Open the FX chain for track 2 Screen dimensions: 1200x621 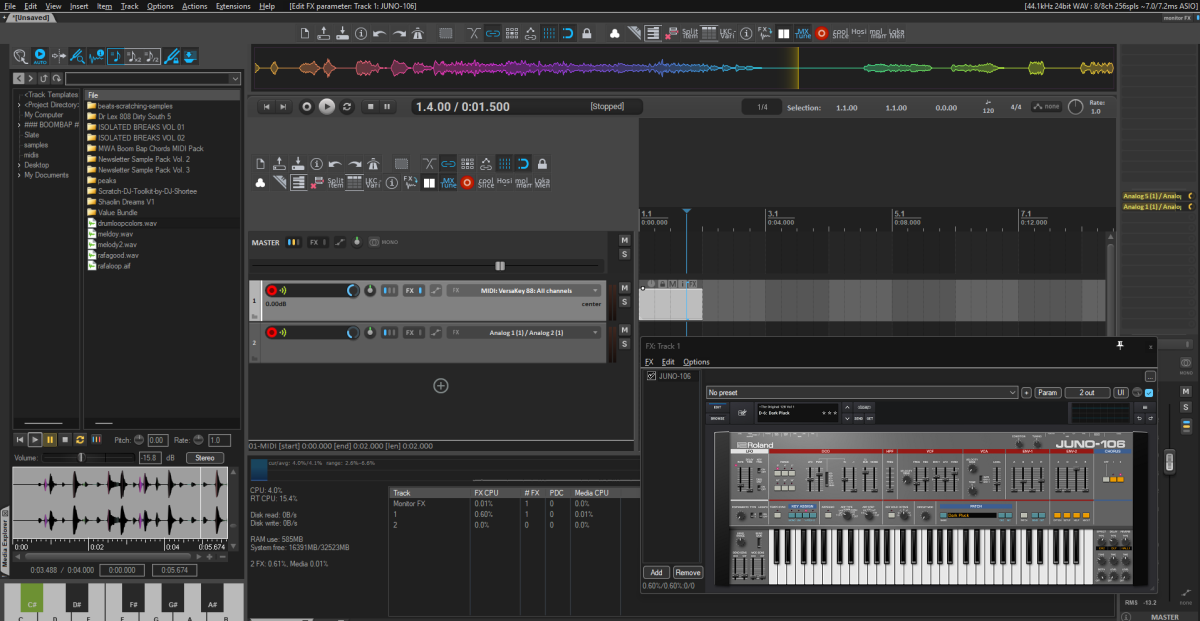coord(411,331)
